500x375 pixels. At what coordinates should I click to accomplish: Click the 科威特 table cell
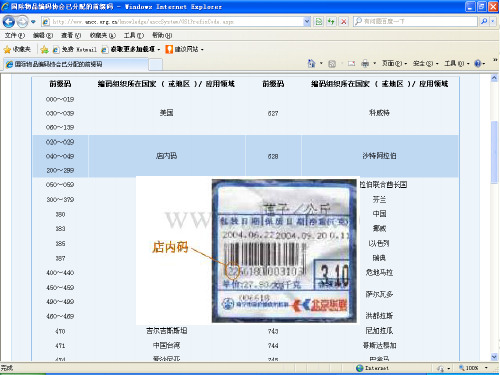[379, 113]
